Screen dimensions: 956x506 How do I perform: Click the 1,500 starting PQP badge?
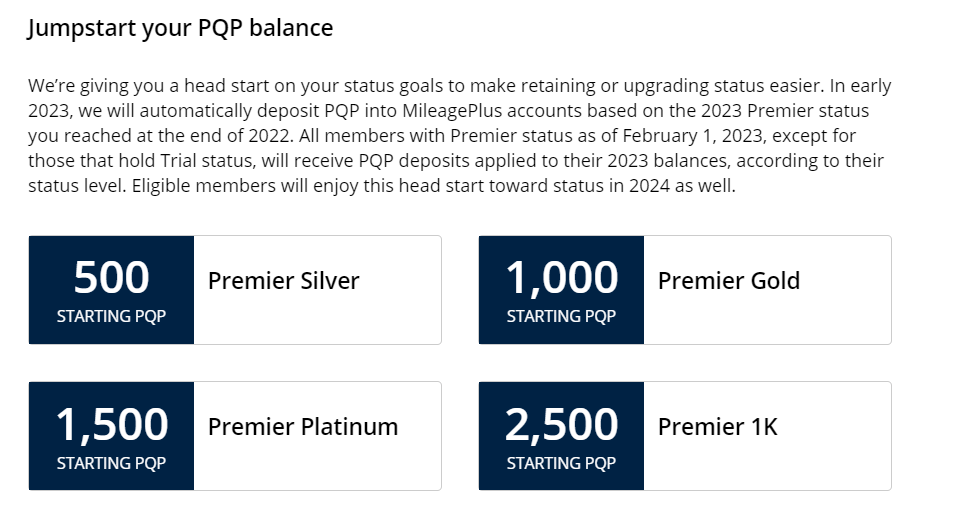click(x=112, y=436)
